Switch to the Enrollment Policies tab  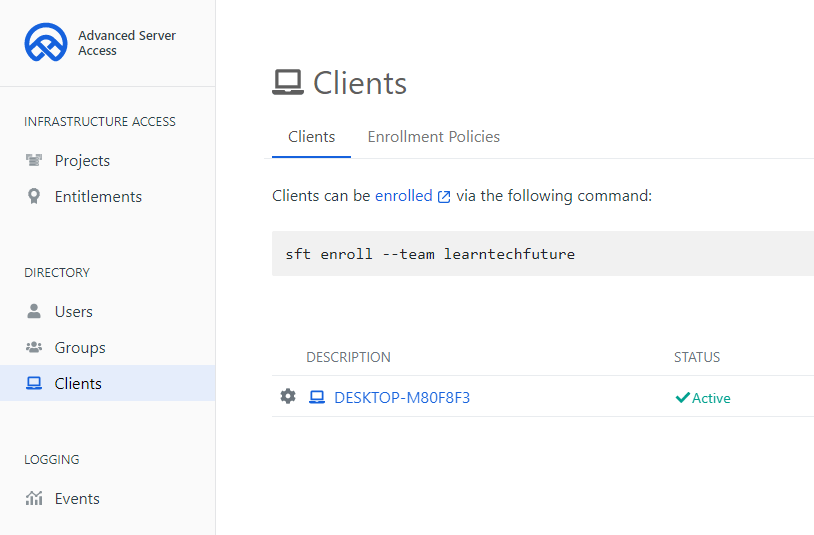(x=433, y=137)
